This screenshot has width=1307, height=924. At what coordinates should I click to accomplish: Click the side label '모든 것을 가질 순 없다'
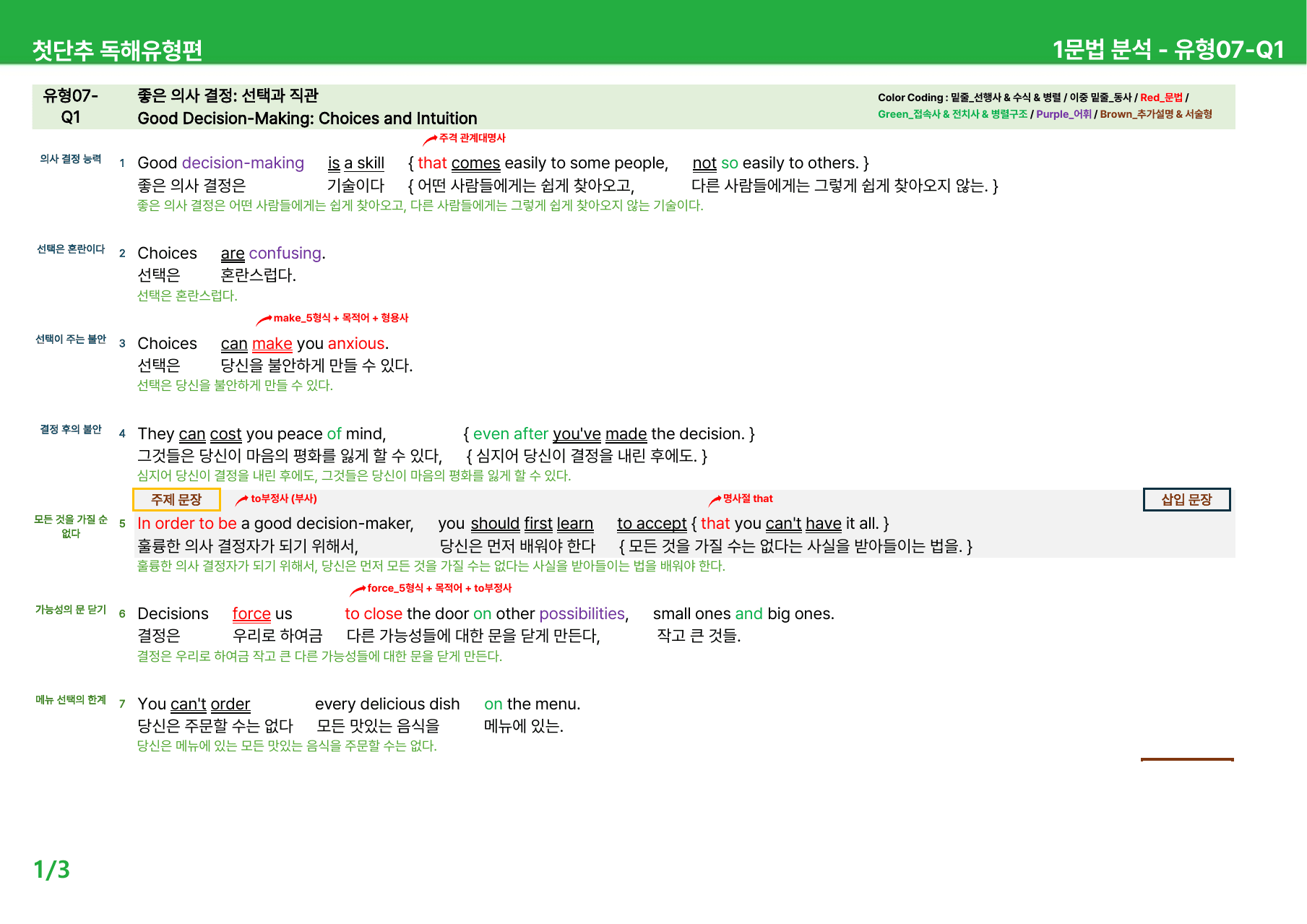point(71,527)
